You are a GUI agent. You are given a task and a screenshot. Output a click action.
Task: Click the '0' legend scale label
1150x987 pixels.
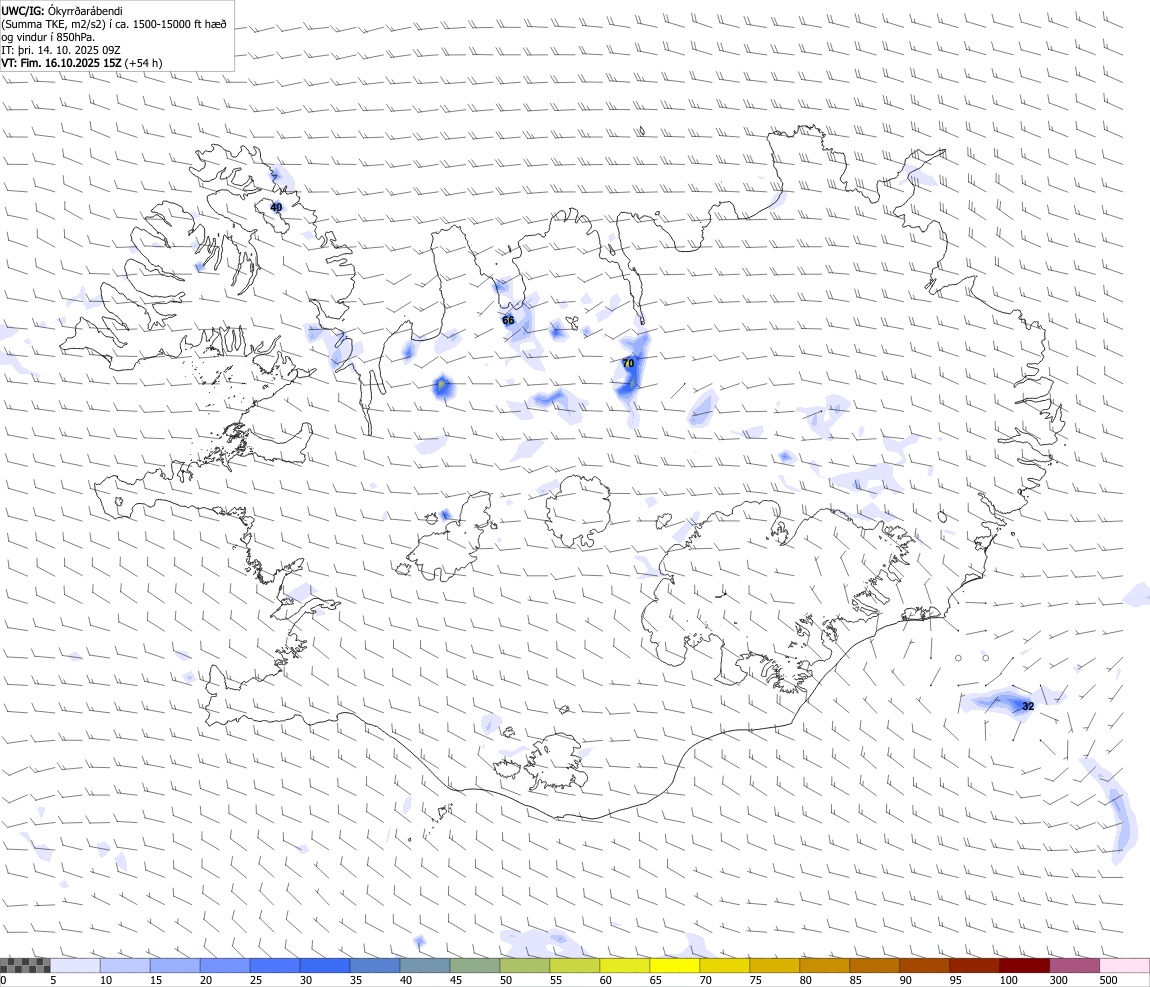[3, 980]
